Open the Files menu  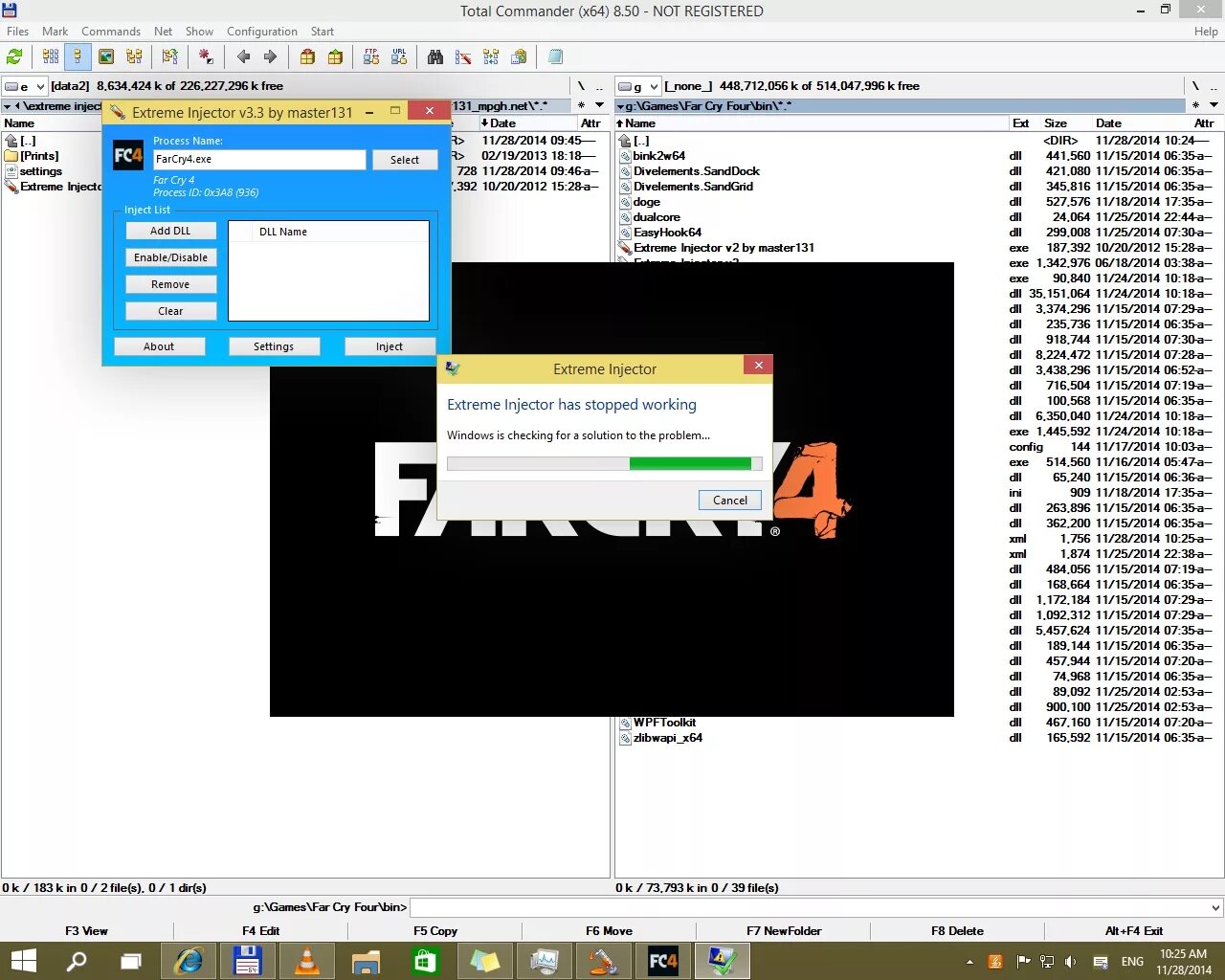click(18, 32)
